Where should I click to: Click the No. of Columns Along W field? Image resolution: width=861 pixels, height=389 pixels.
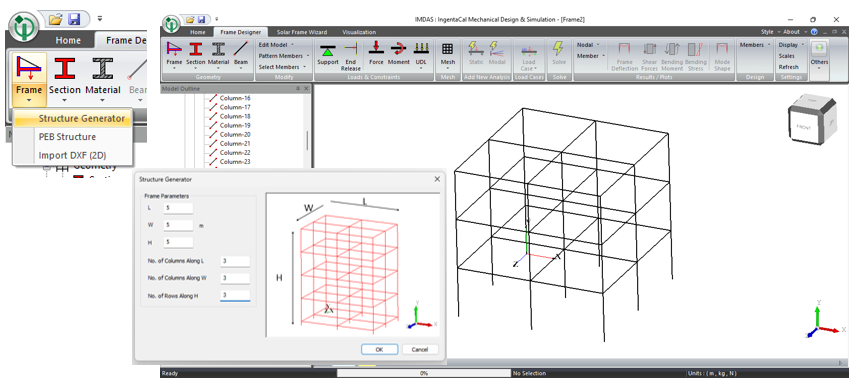pyautogui.click(x=235, y=279)
